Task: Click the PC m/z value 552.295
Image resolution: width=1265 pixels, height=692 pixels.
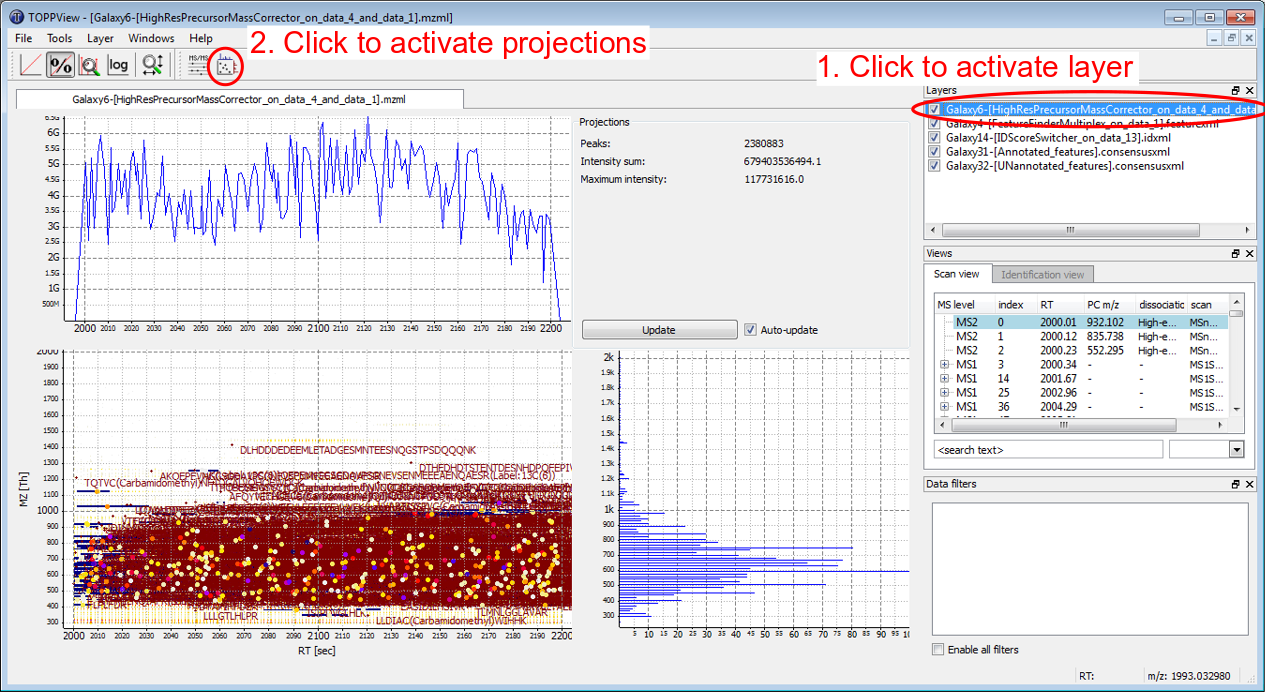Action: point(1107,351)
